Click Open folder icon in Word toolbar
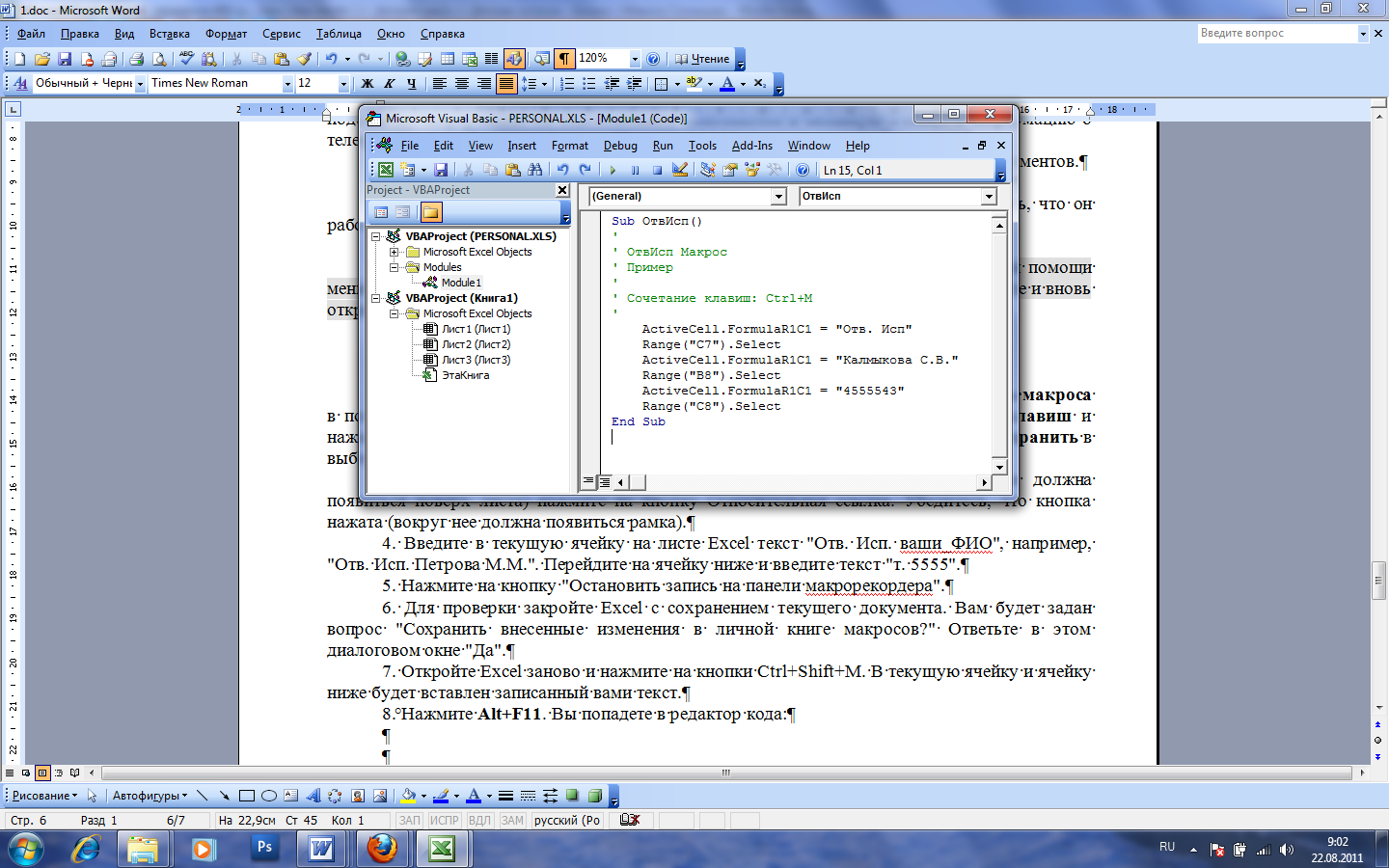Image resolution: width=1389 pixels, height=868 pixels. pos(41,59)
